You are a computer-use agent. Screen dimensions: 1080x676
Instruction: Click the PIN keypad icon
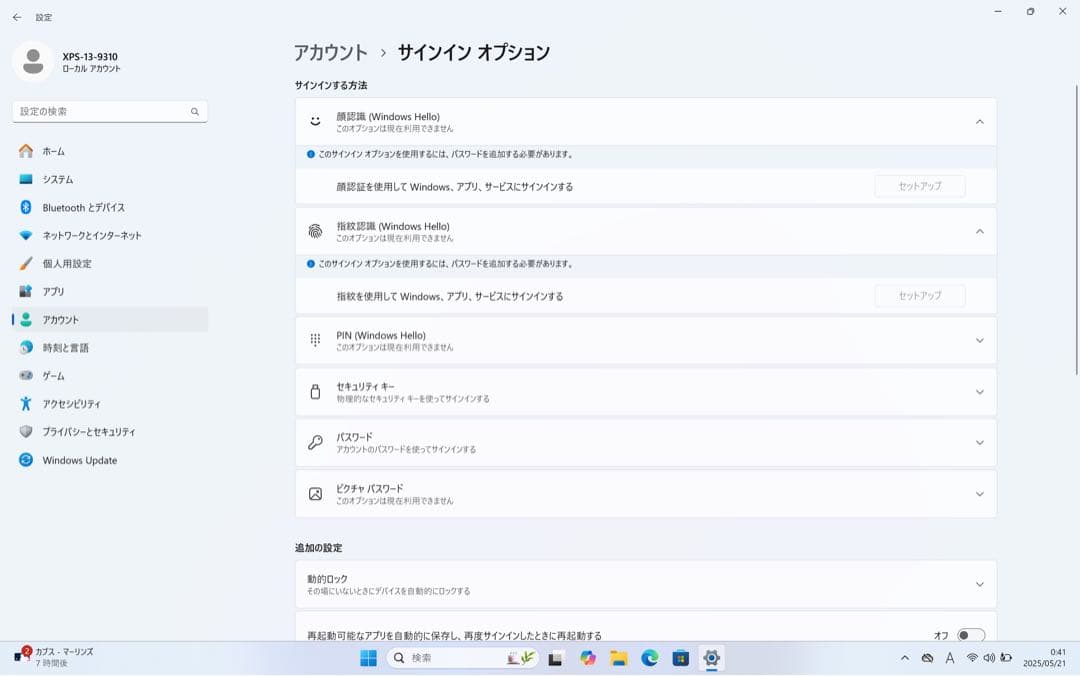(x=314, y=340)
